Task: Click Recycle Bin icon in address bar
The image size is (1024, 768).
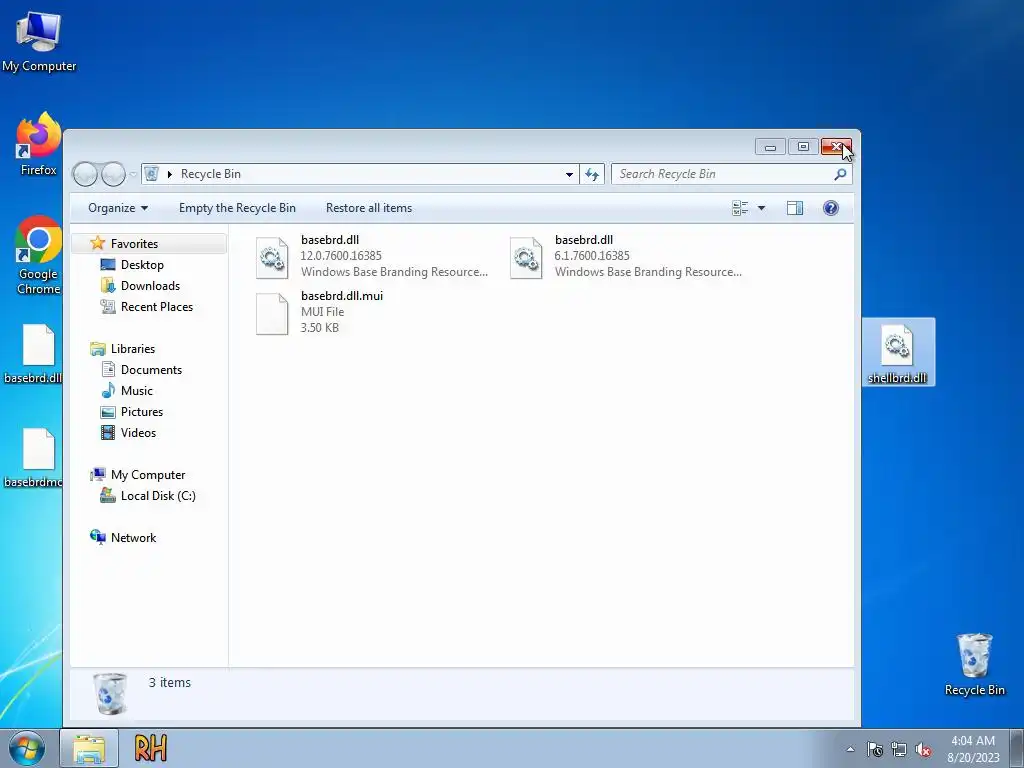Action: 152,174
